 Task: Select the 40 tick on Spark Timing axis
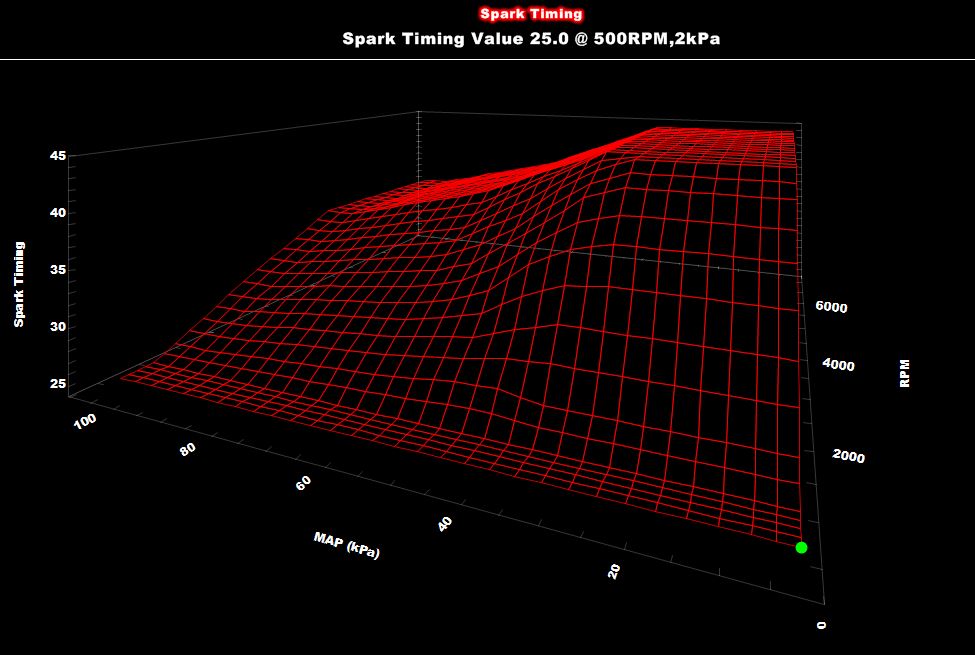point(56,213)
